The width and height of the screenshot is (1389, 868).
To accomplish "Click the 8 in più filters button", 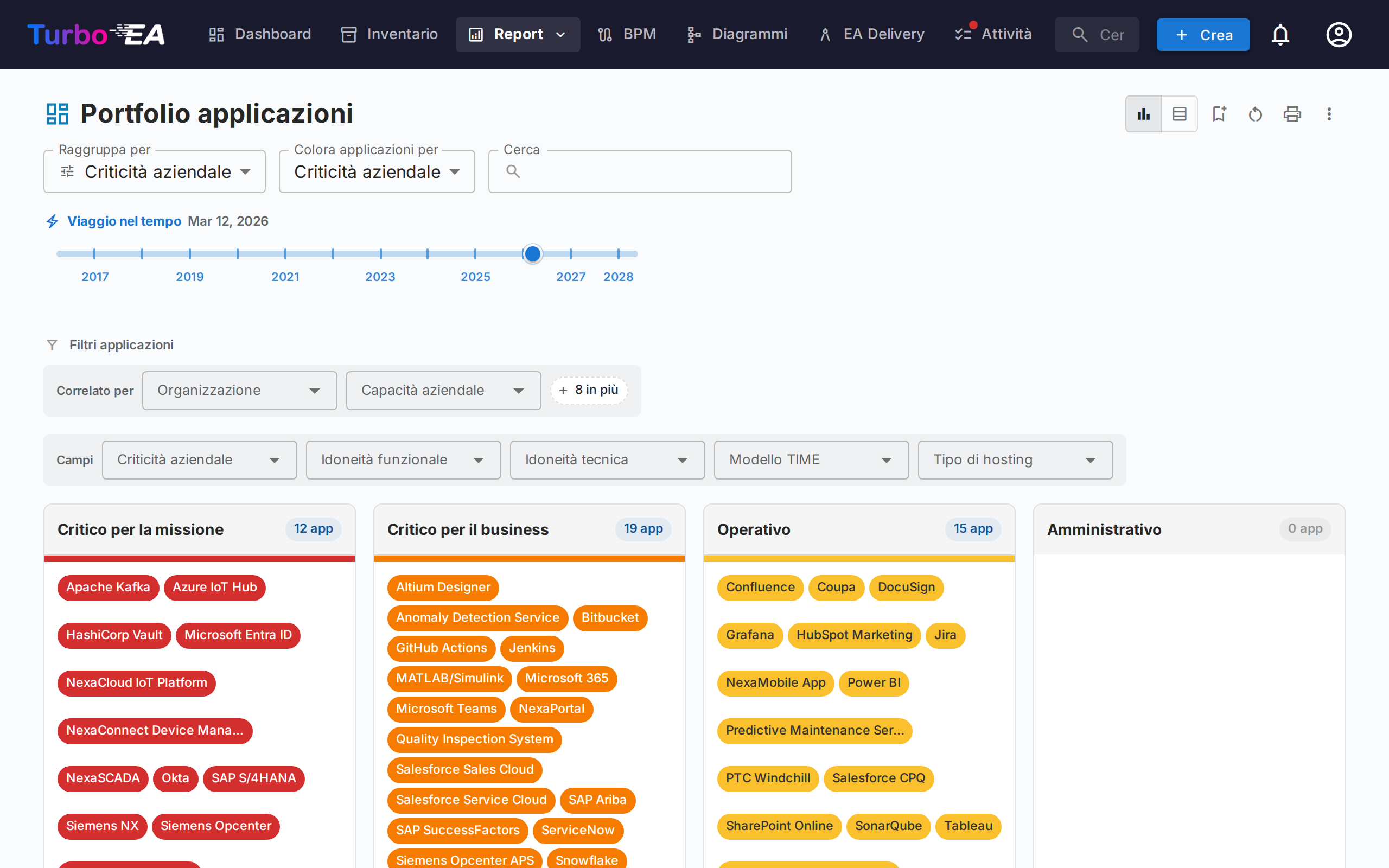I will (588, 391).
